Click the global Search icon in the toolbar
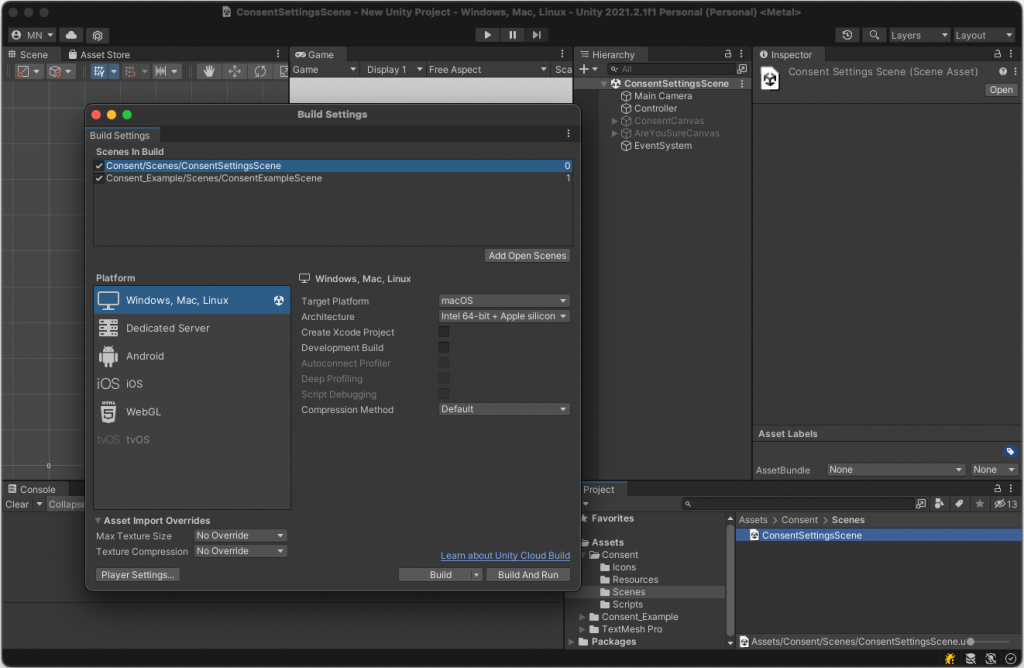Screen dimensions: 1024x668 click(873, 34)
